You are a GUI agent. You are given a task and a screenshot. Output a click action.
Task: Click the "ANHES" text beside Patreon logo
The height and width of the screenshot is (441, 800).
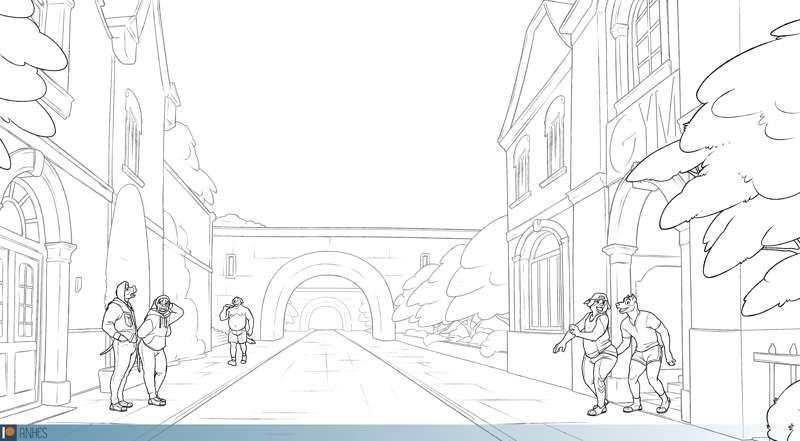33,433
